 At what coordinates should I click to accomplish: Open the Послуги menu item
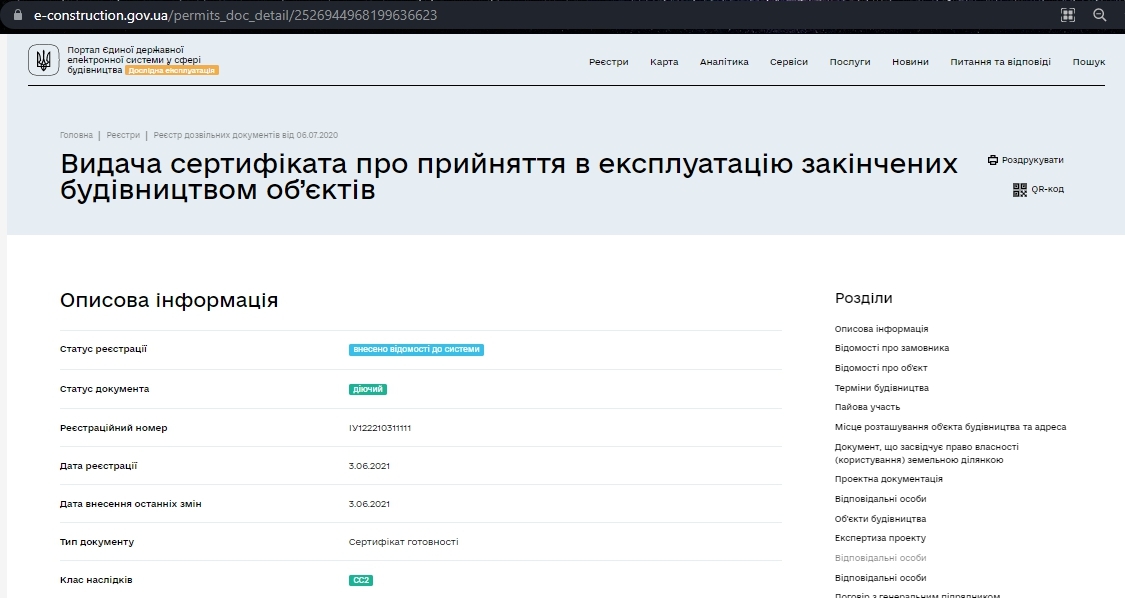849,62
